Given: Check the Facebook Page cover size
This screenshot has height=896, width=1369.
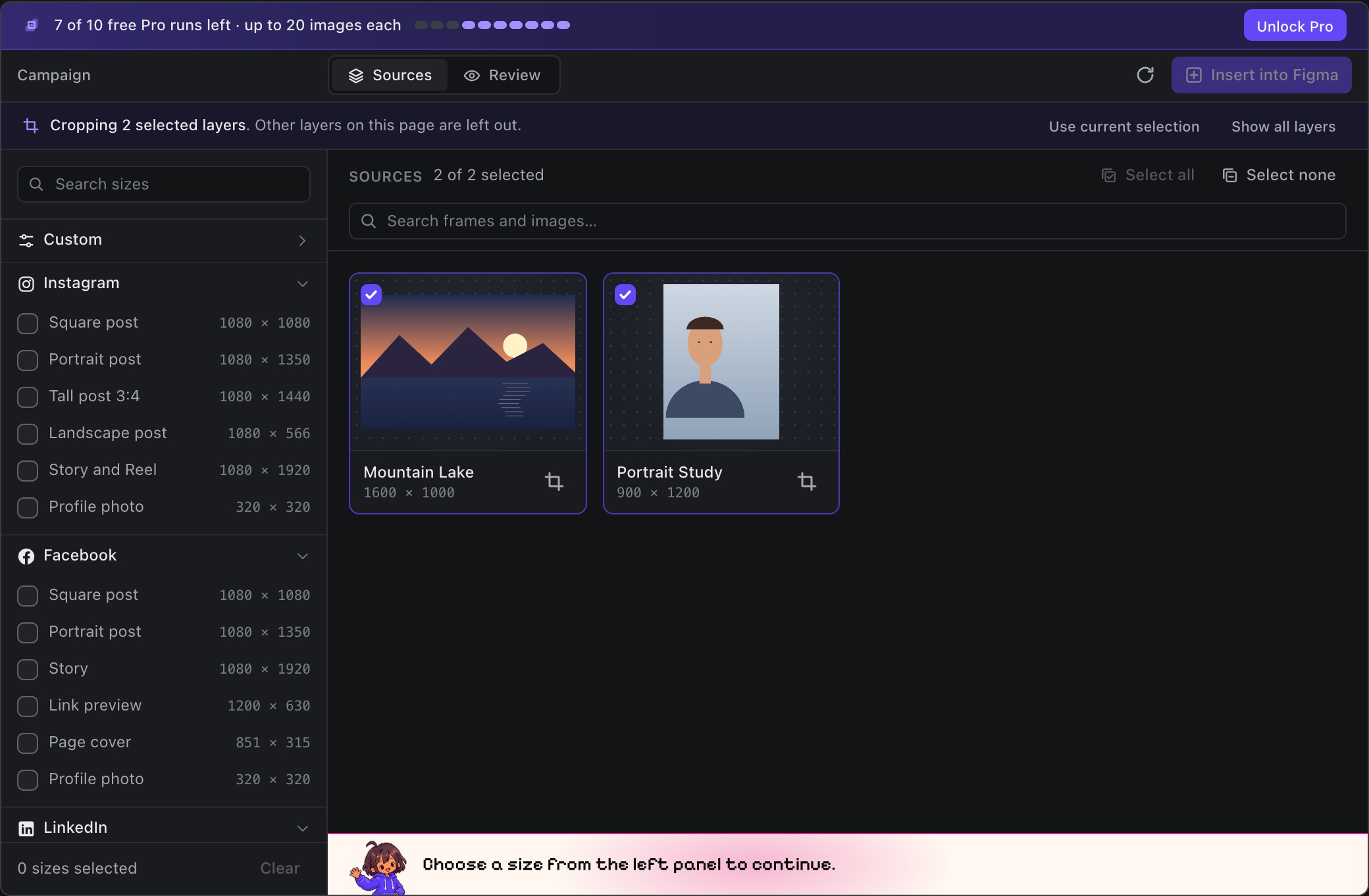Looking at the screenshot, I should (28, 743).
